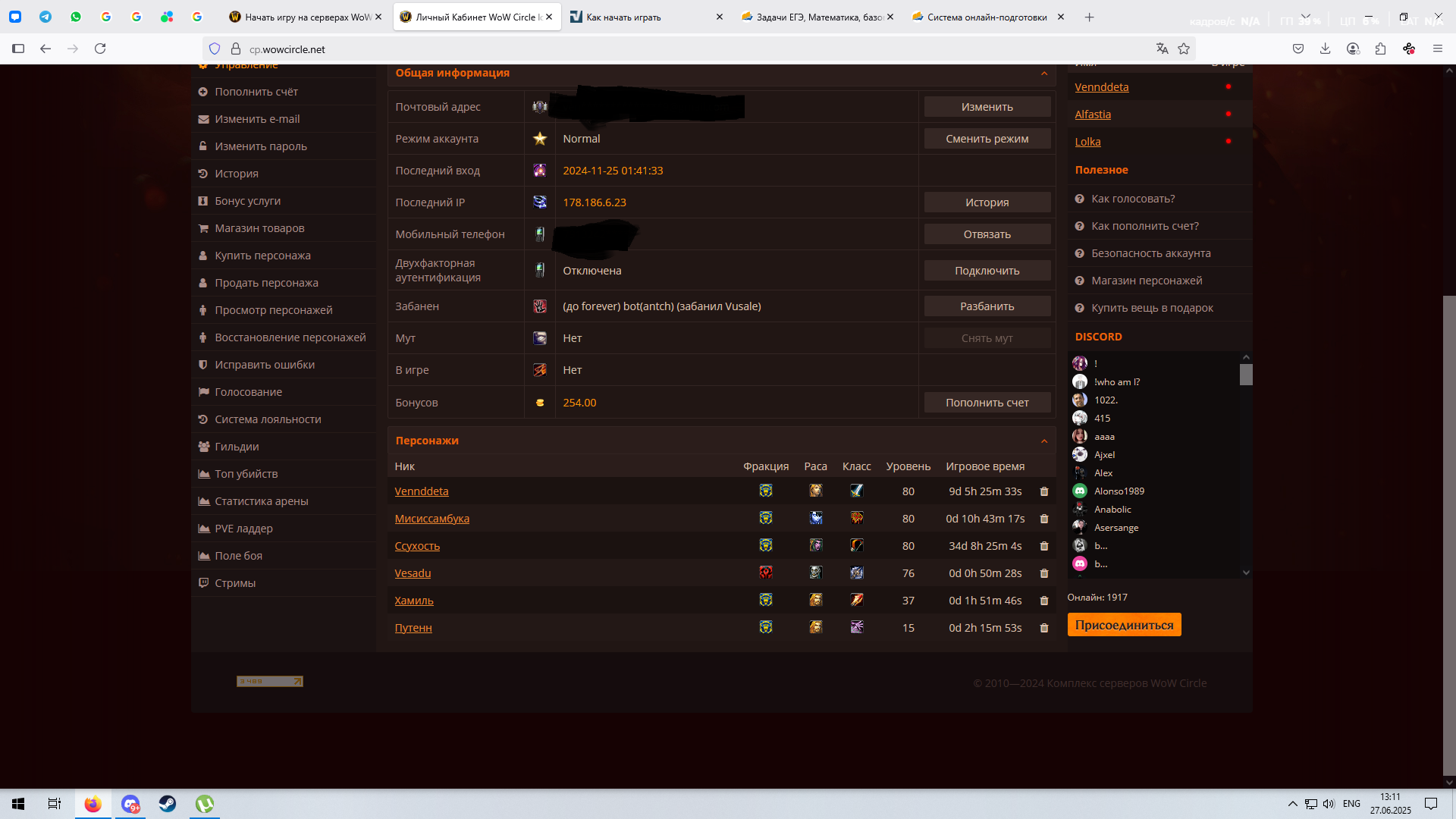The width and height of the screenshot is (1456, 819).
Task: Open the Мисиссамбука character link
Action: (431, 519)
